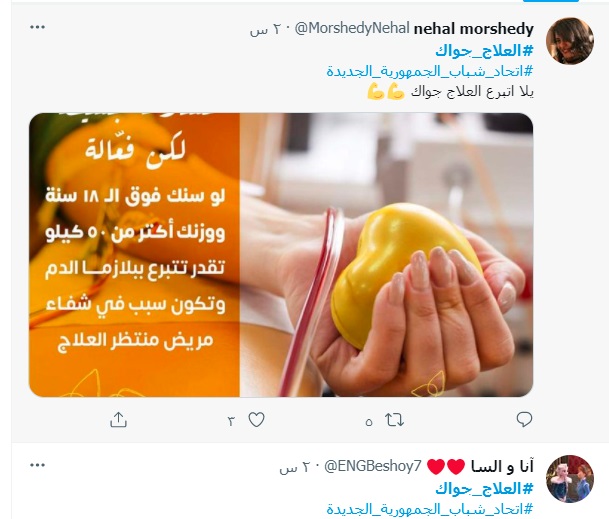
Task: Open more options for ENGBeshoy7's tweet
Action: click(x=38, y=465)
